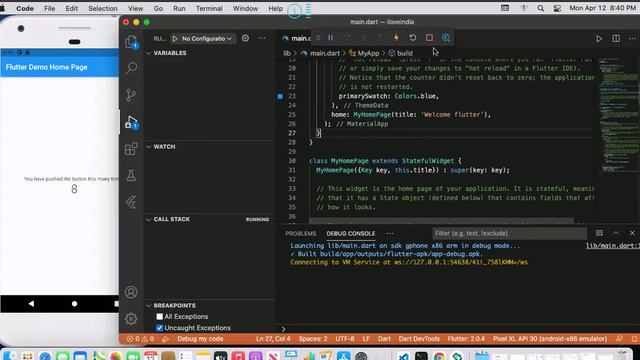The height and width of the screenshot is (360, 640).
Task: Click the feedback icon in status bar
Action: click(619, 339)
